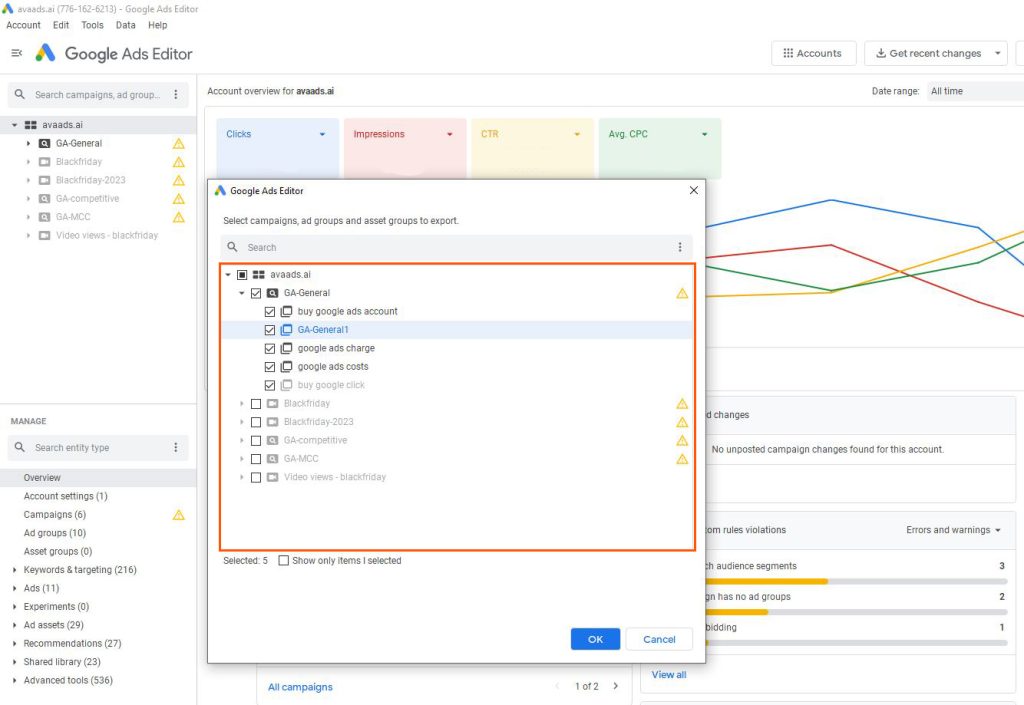
Task: Expand the Shared library (23) section
Action: pos(14,662)
